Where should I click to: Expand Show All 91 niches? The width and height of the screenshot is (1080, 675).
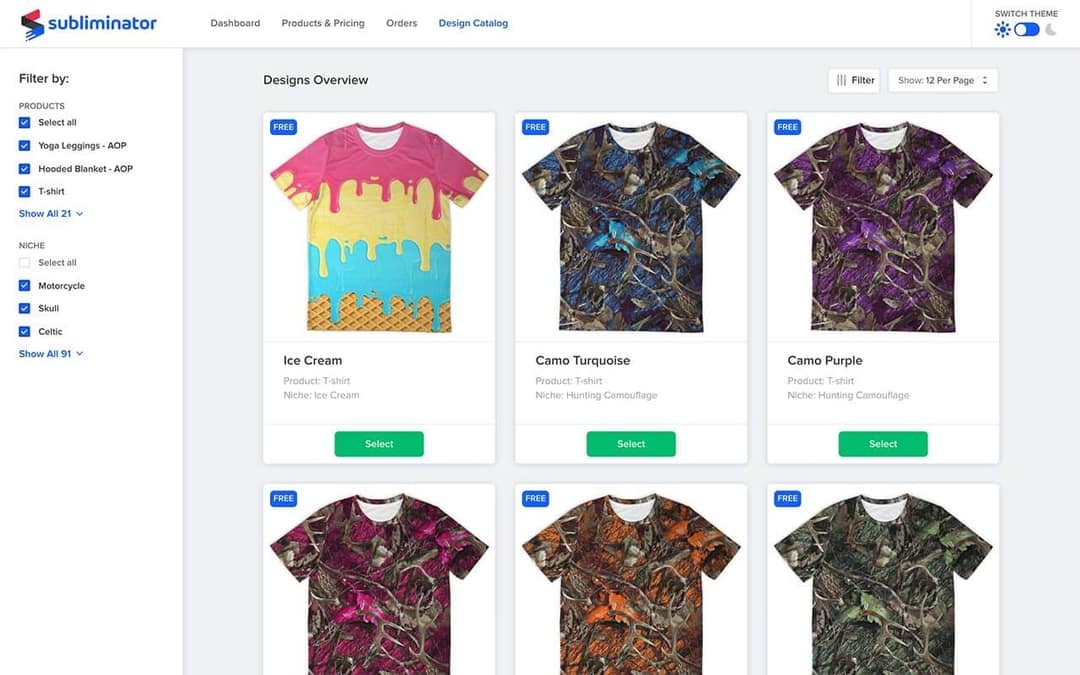point(51,353)
